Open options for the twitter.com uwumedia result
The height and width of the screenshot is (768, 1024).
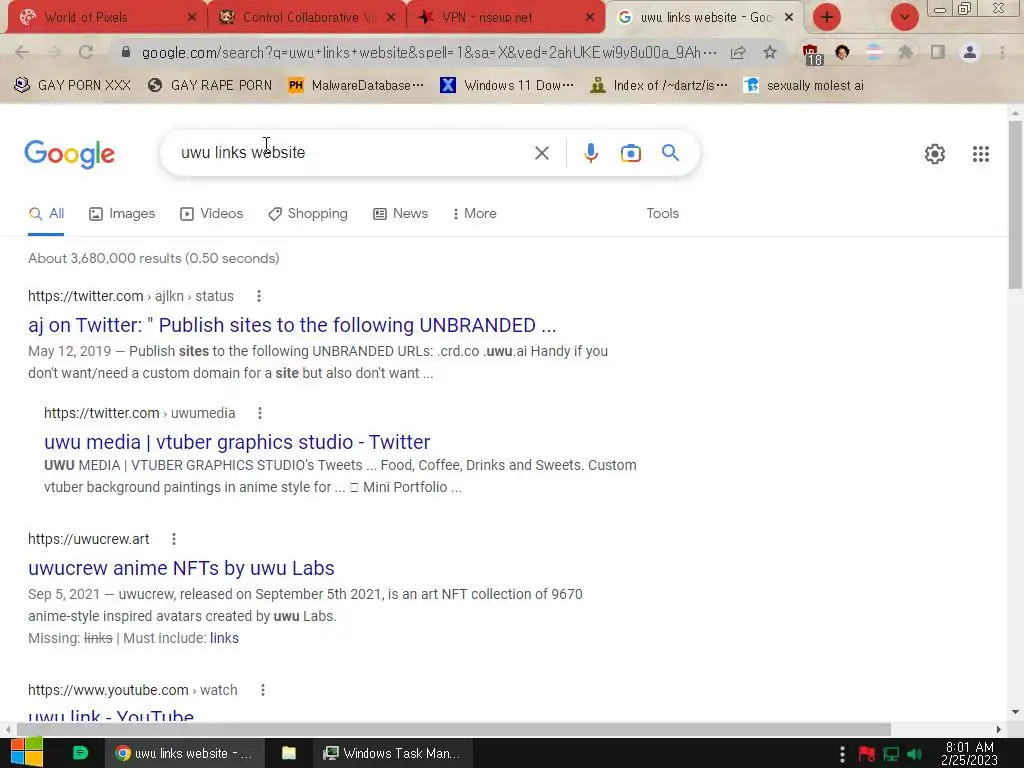click(x=260, y=413)
